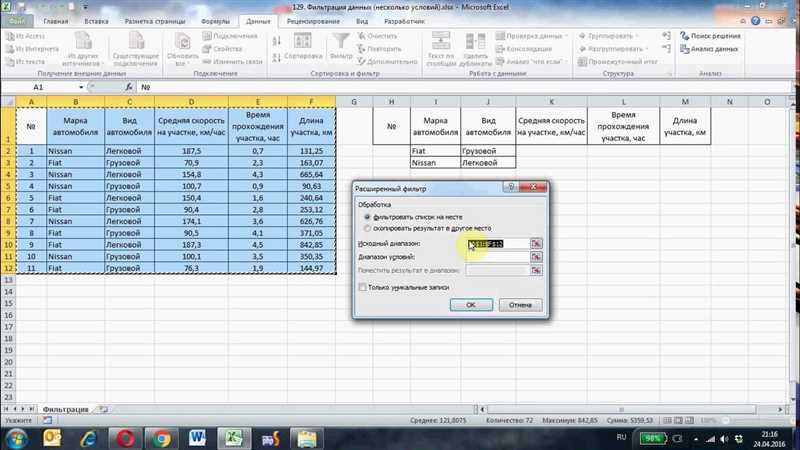The height and width of the screenshot is (450, 800).
Task: Expand the Проверка данных dropdown arrow
Action: [566, 36]
